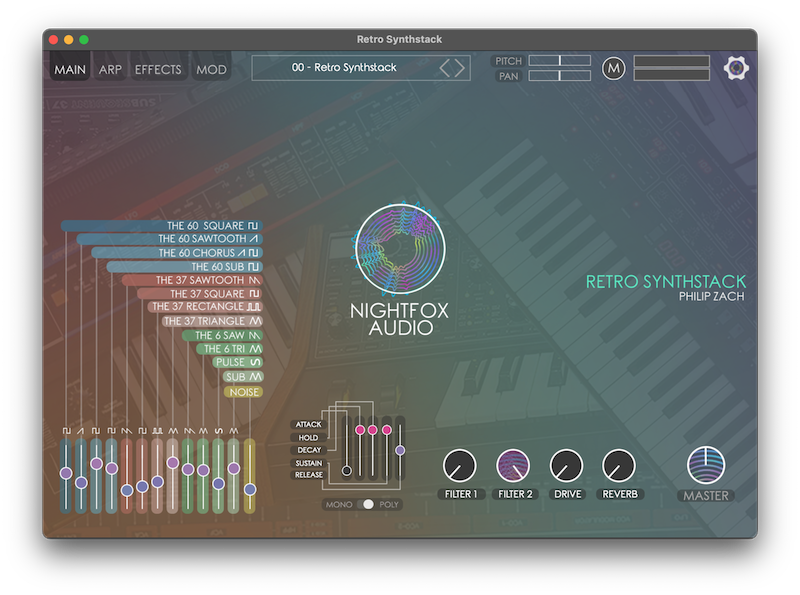Viewport: 800px width, 595px height.
Task: Select THE 6 TRI oscillator label
Action: click(x=230, y=349)
